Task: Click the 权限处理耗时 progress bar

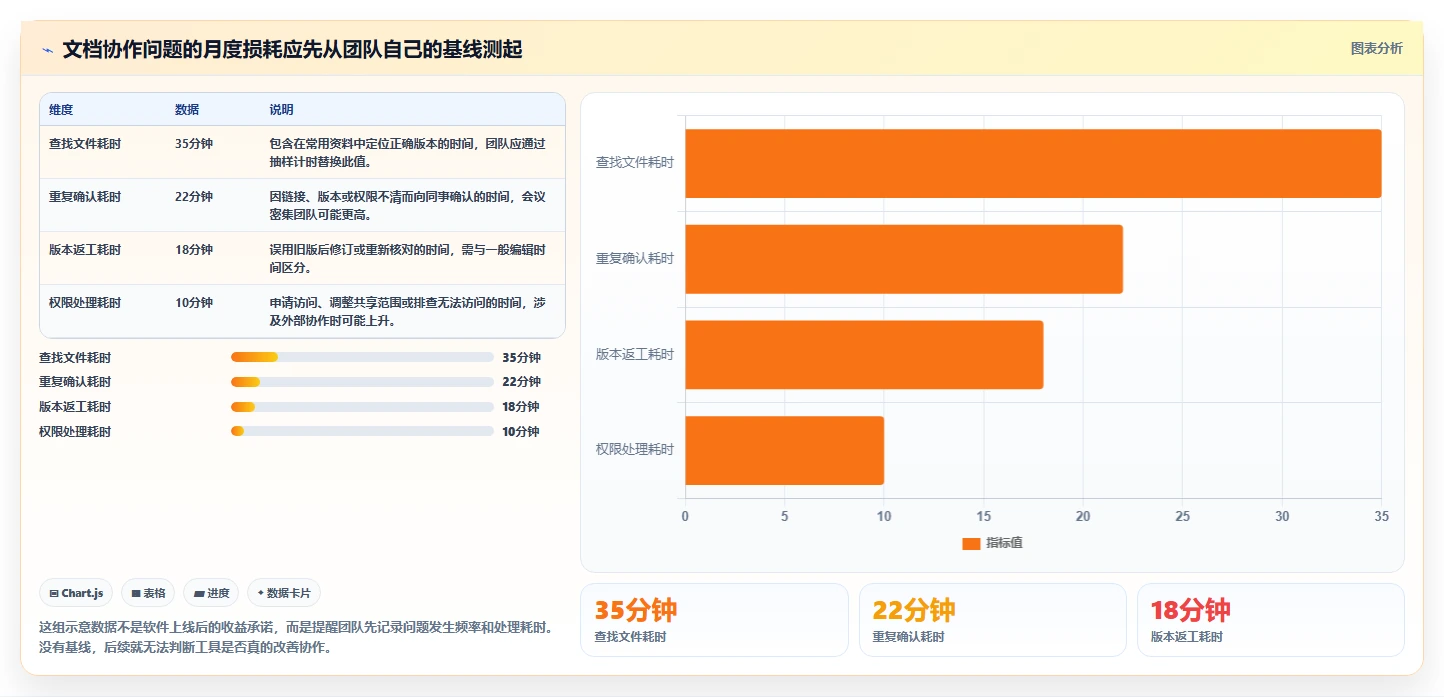Action: tap(362, 432)
